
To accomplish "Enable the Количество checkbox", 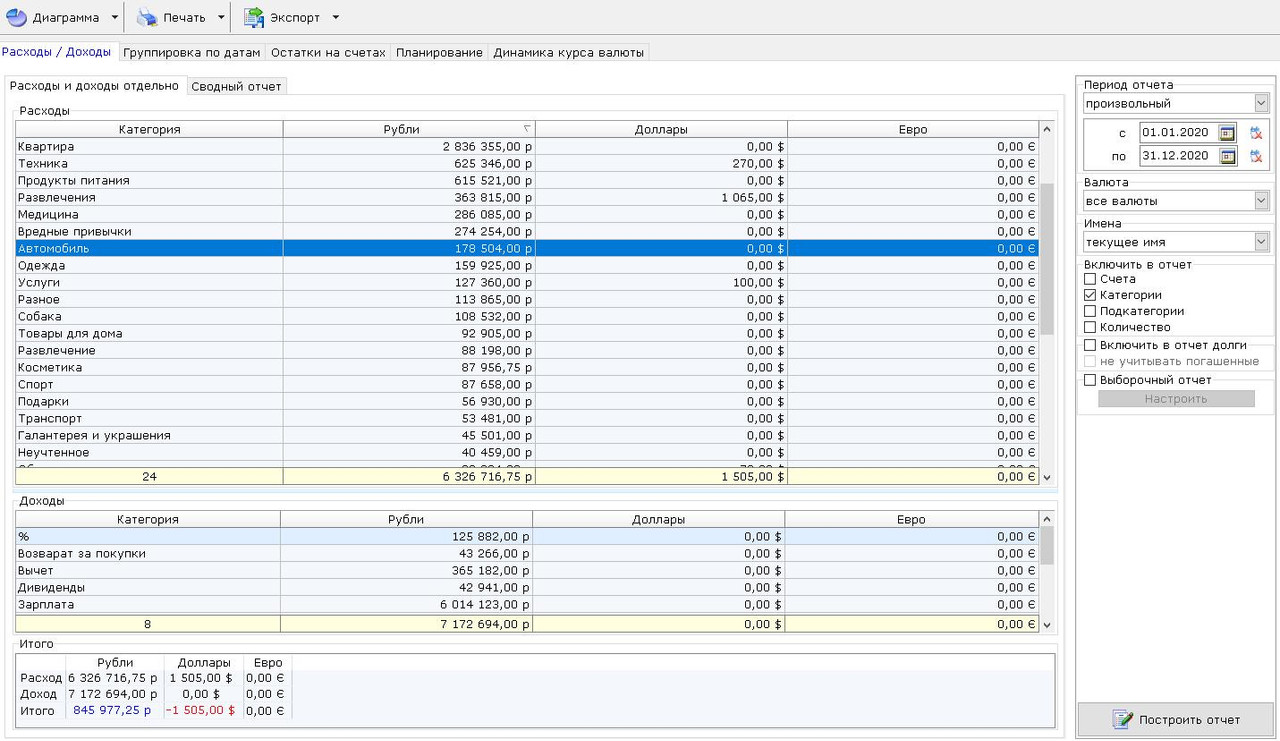I will [1090, 327].
